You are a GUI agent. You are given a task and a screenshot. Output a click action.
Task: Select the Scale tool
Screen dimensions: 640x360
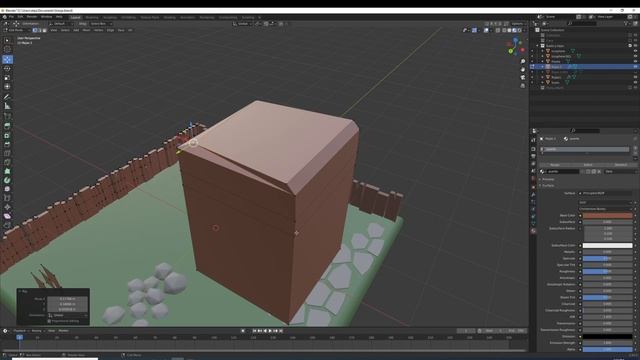(7, 78)
